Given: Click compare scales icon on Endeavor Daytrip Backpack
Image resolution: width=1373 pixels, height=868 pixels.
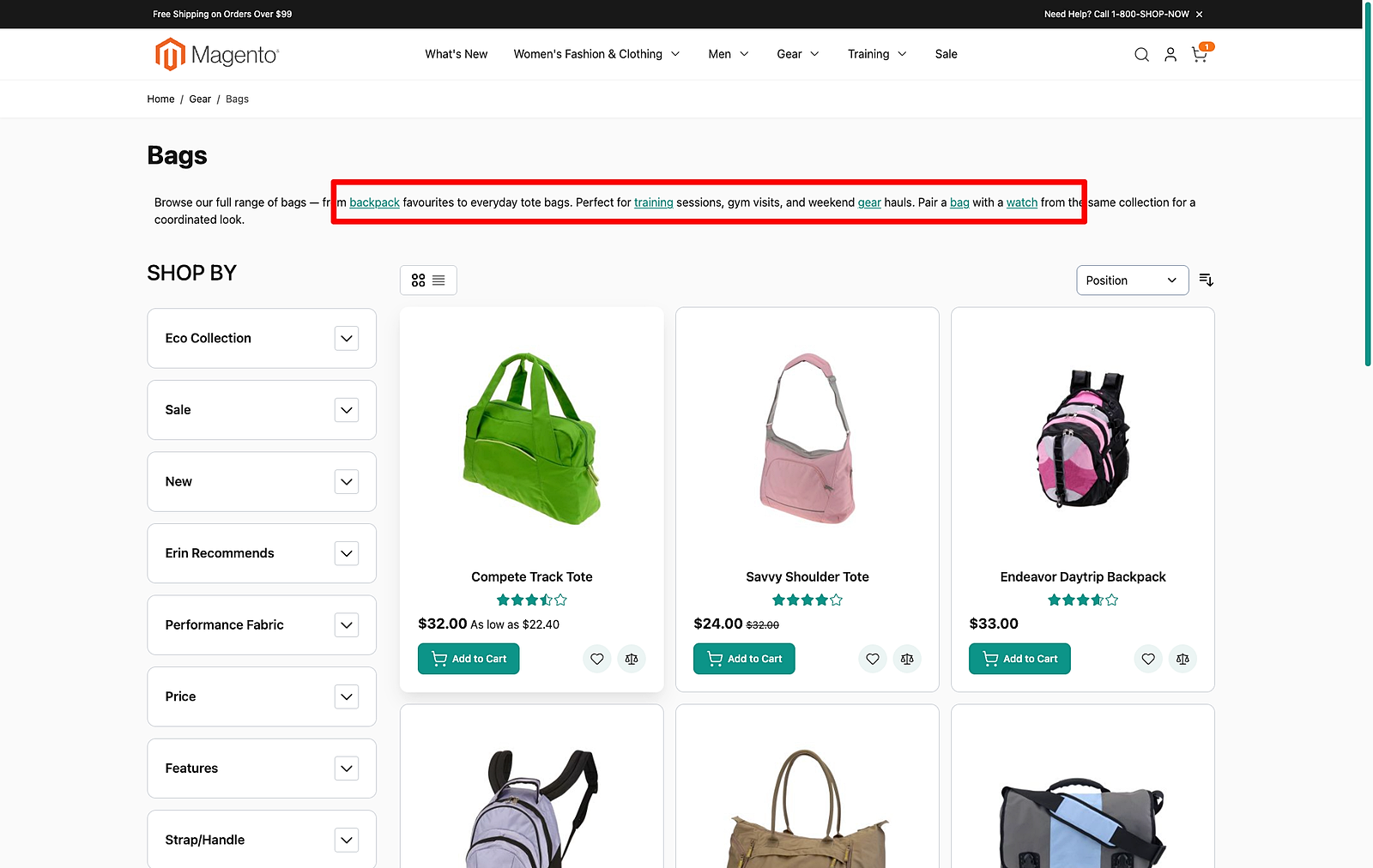Looking at the screenshot, I should pos(1182,659).
